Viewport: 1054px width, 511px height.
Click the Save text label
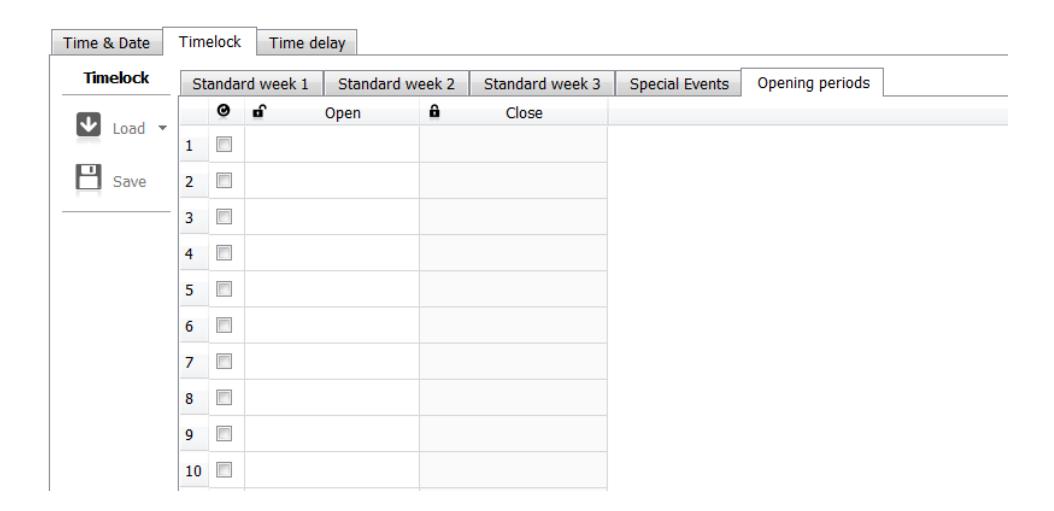click(x=129, y=182)
